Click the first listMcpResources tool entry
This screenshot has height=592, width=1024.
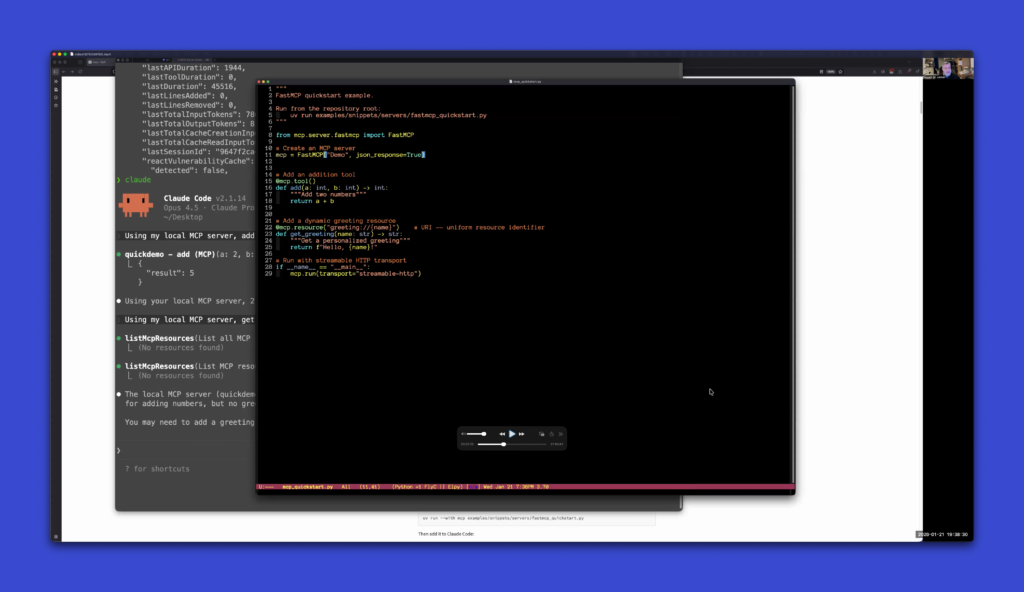[158, 338]
